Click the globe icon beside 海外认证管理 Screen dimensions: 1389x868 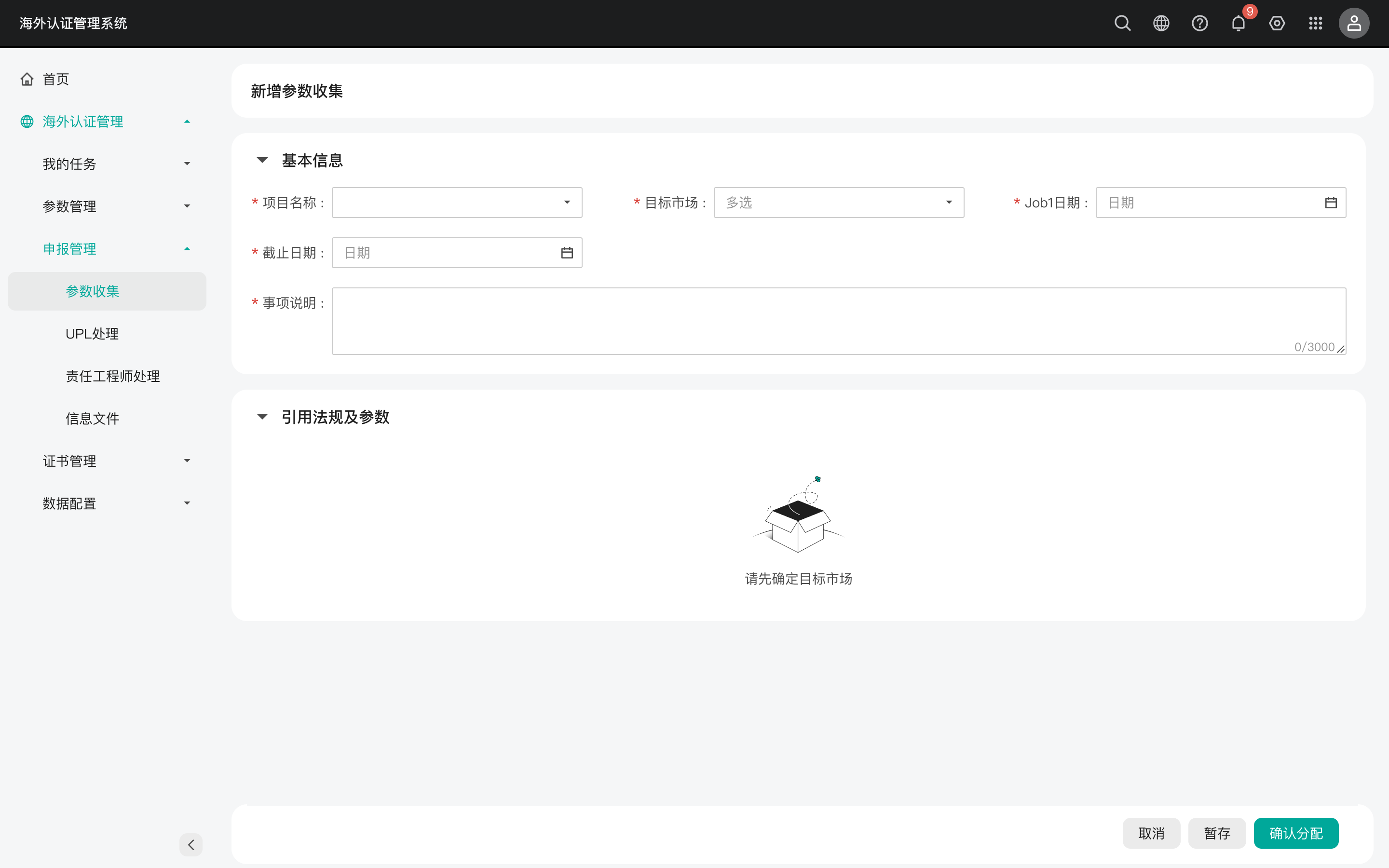(27, 122)
